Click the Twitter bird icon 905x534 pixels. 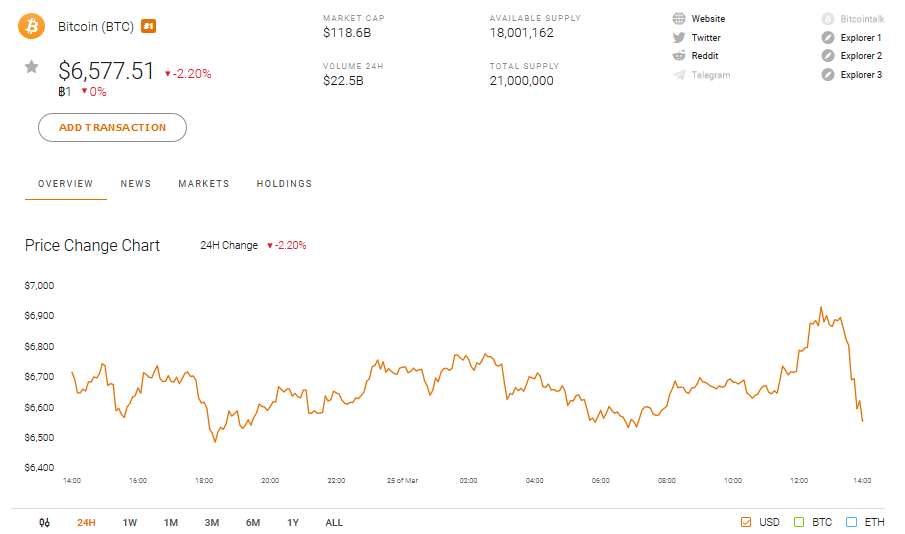[679, 38]
